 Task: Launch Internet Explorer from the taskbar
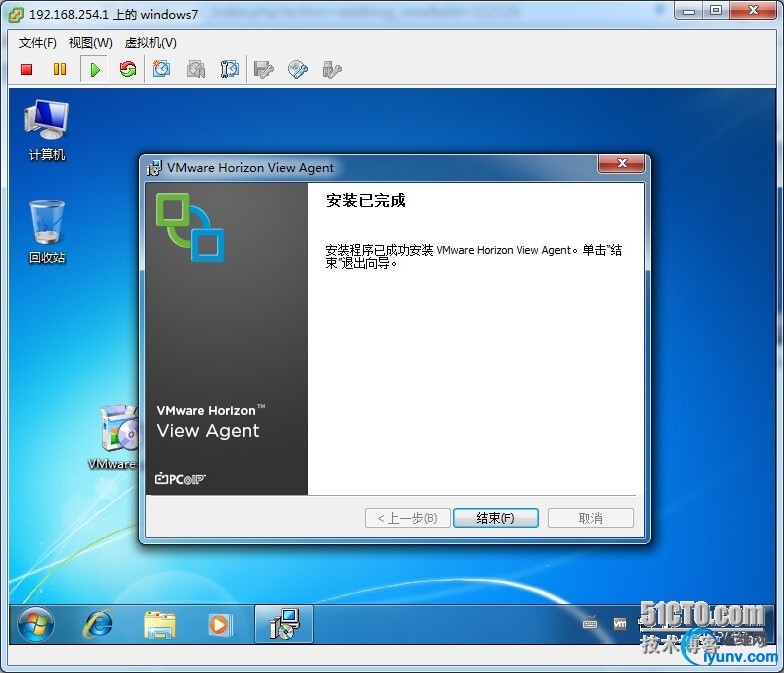98,624
